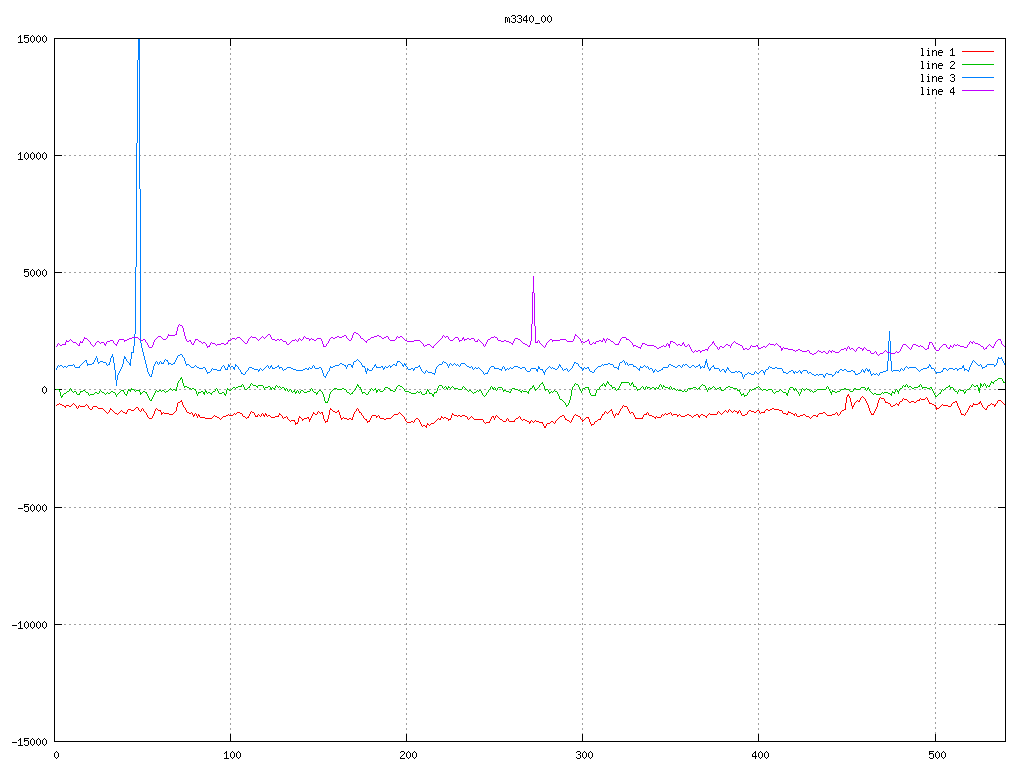1024x768 pixels.
Task: Click the 5000 y-axis tick label
Action: point(34,273)
